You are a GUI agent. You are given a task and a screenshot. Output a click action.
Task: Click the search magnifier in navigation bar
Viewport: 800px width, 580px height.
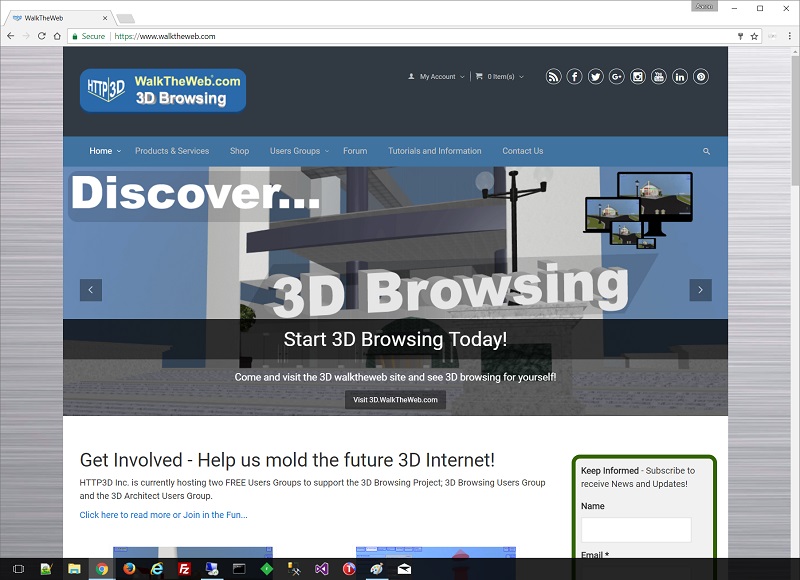click(x=706, y=152)
